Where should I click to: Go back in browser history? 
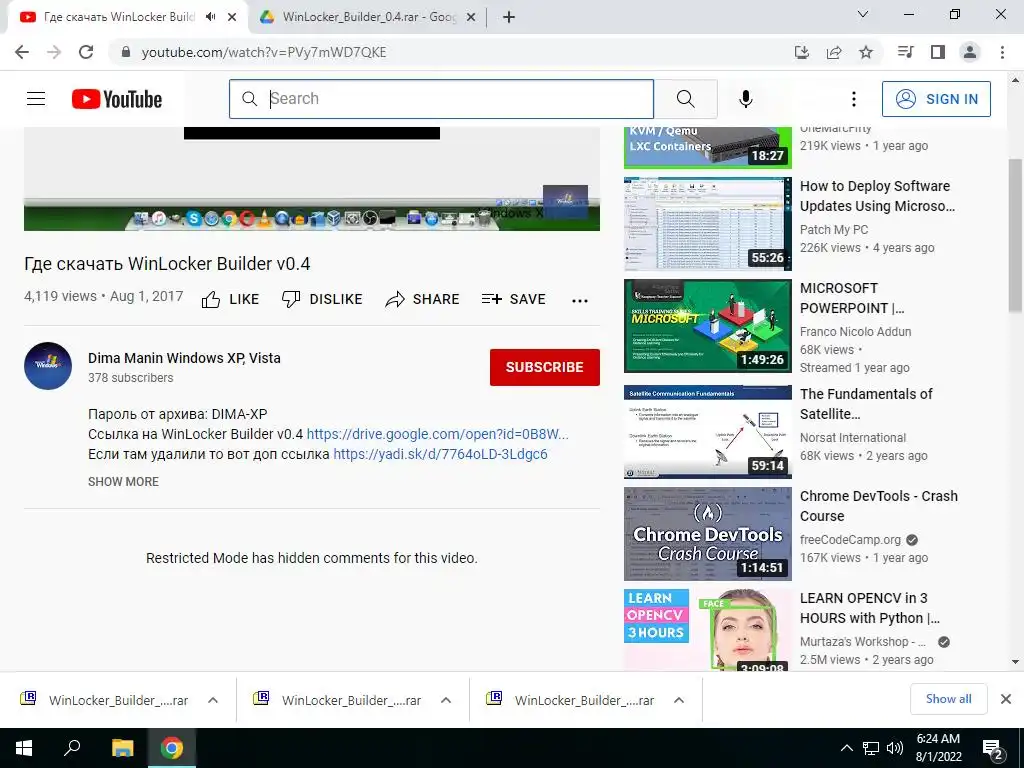22,52
